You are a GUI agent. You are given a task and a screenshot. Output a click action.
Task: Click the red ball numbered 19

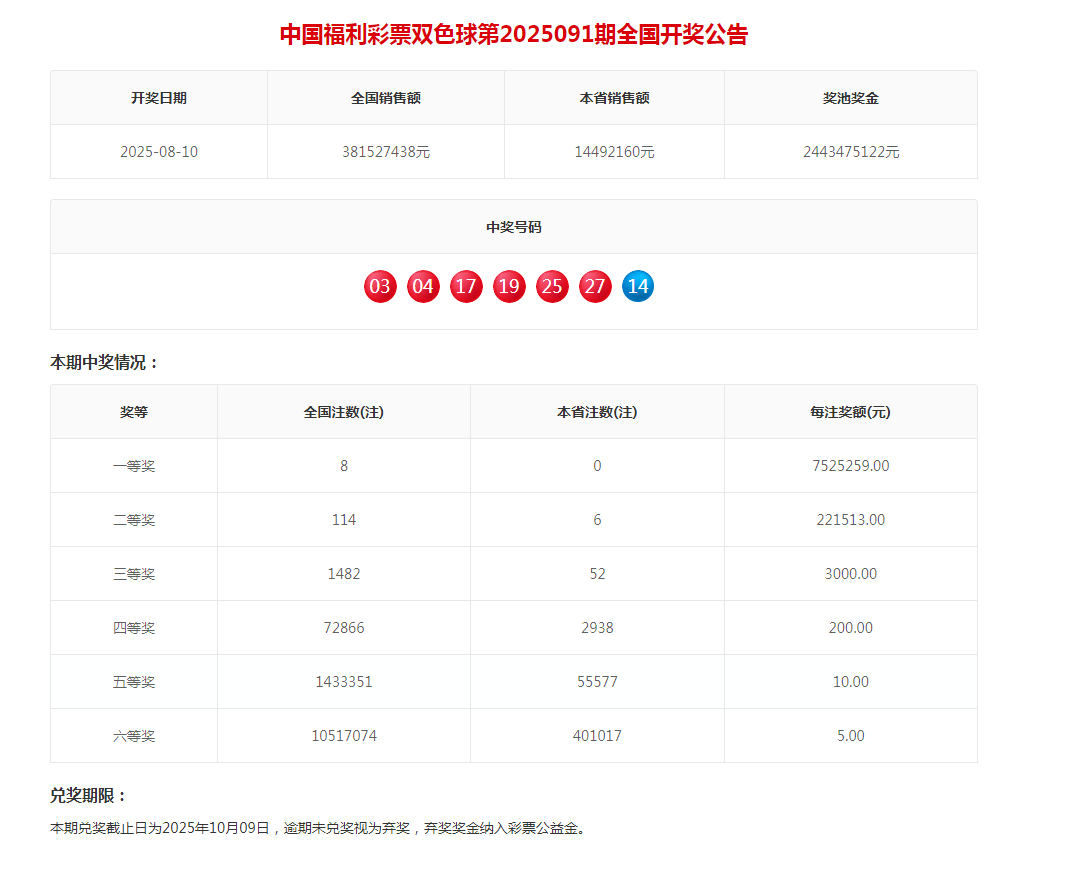(510, 286)
